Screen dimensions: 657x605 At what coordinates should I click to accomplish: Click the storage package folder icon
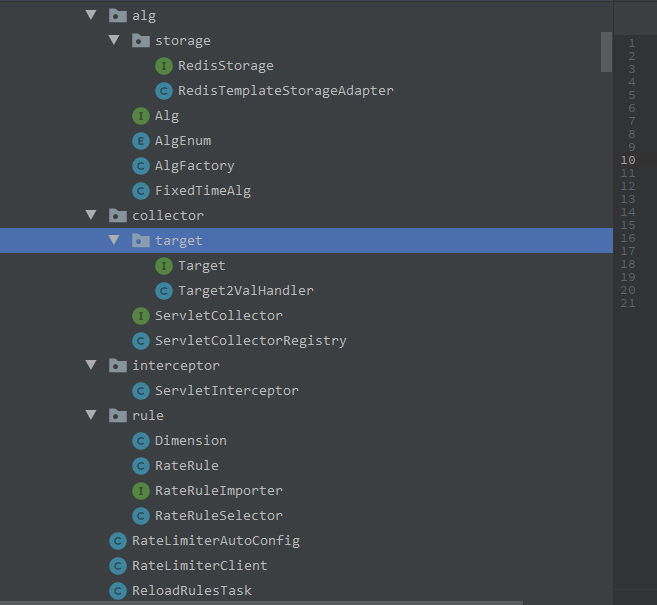tap(141, 41)
